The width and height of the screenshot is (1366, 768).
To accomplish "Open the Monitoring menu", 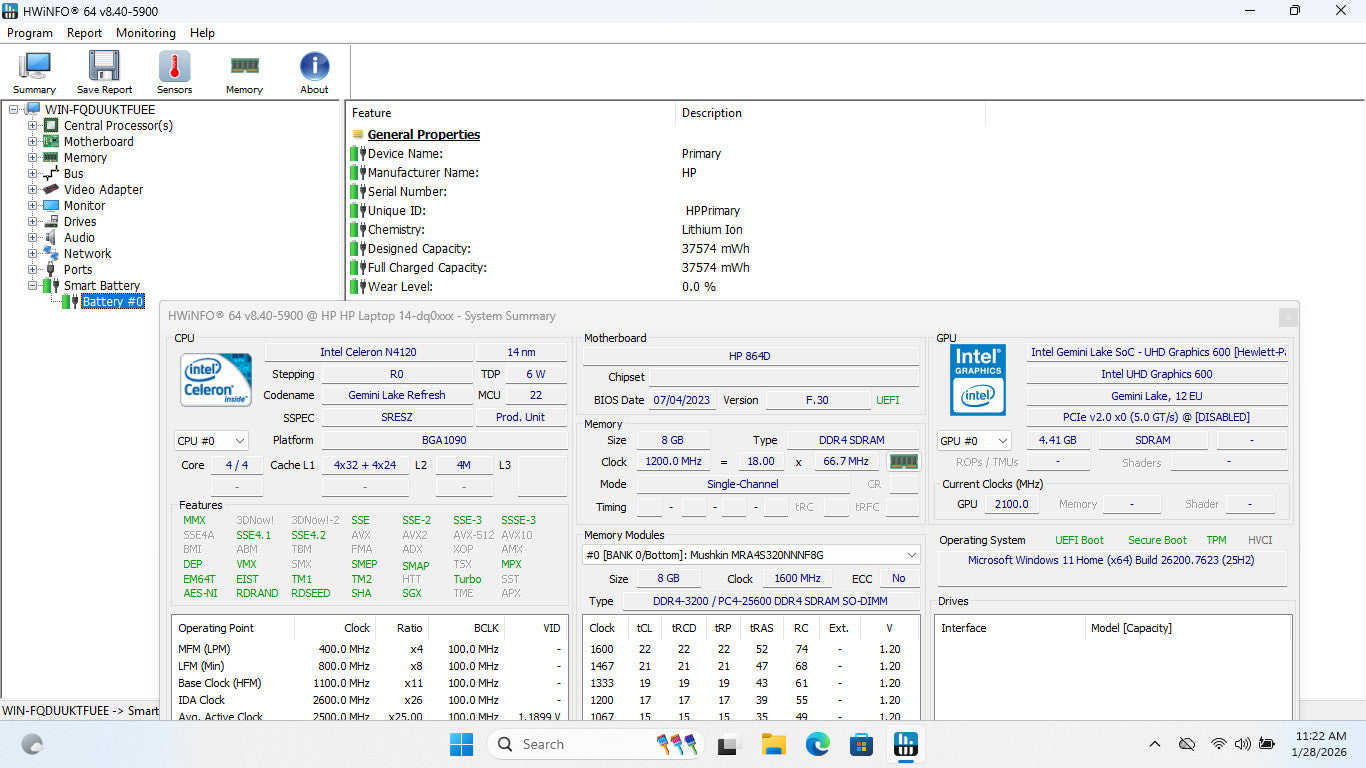I will 145,33.
